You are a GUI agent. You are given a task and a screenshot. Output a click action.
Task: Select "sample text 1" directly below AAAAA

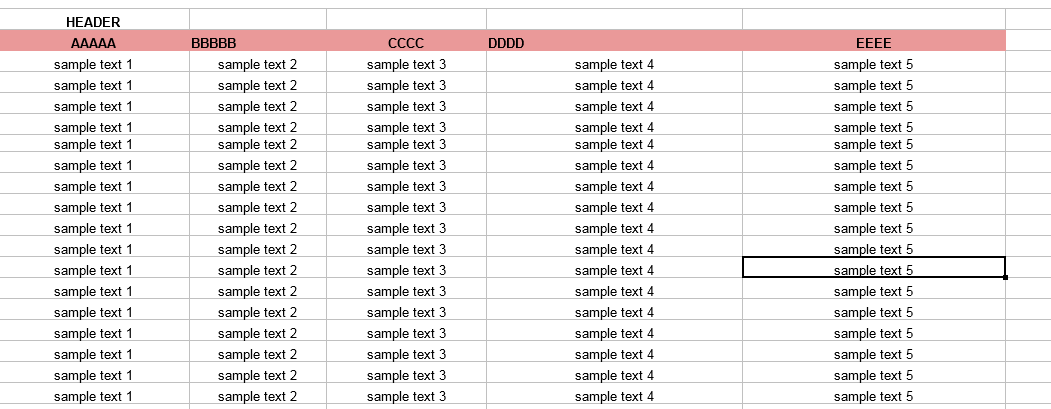93,64
